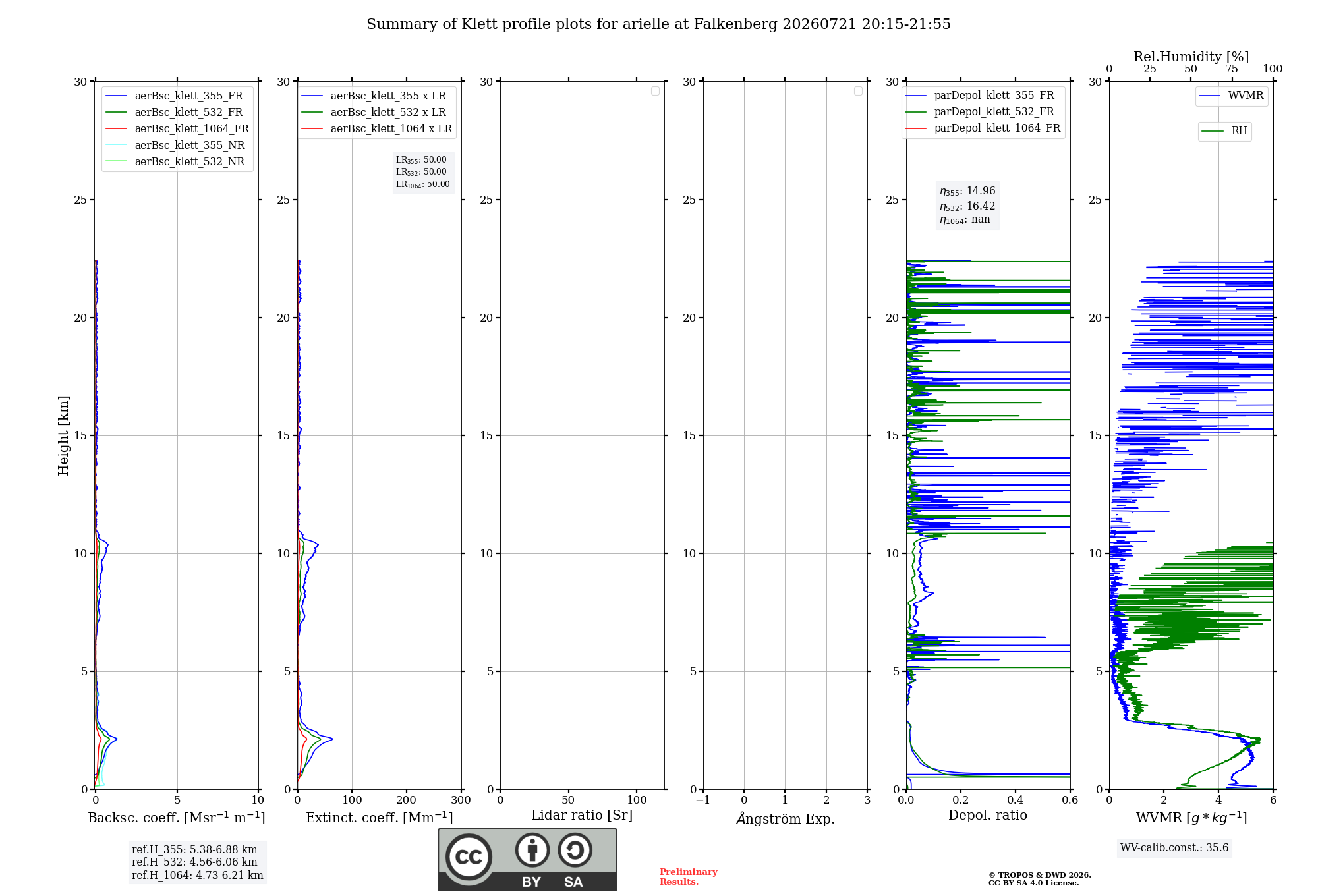Click the Rel.Humidity [%] top axis label

[x=1191, y=57]
